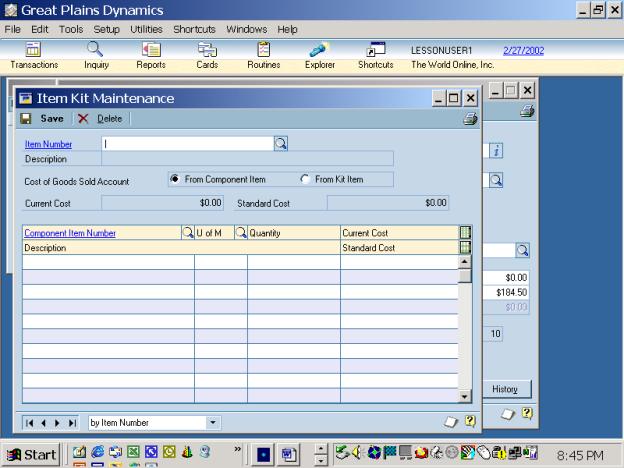
Task: Click the Word taskbar button
Action: point(289,454)
